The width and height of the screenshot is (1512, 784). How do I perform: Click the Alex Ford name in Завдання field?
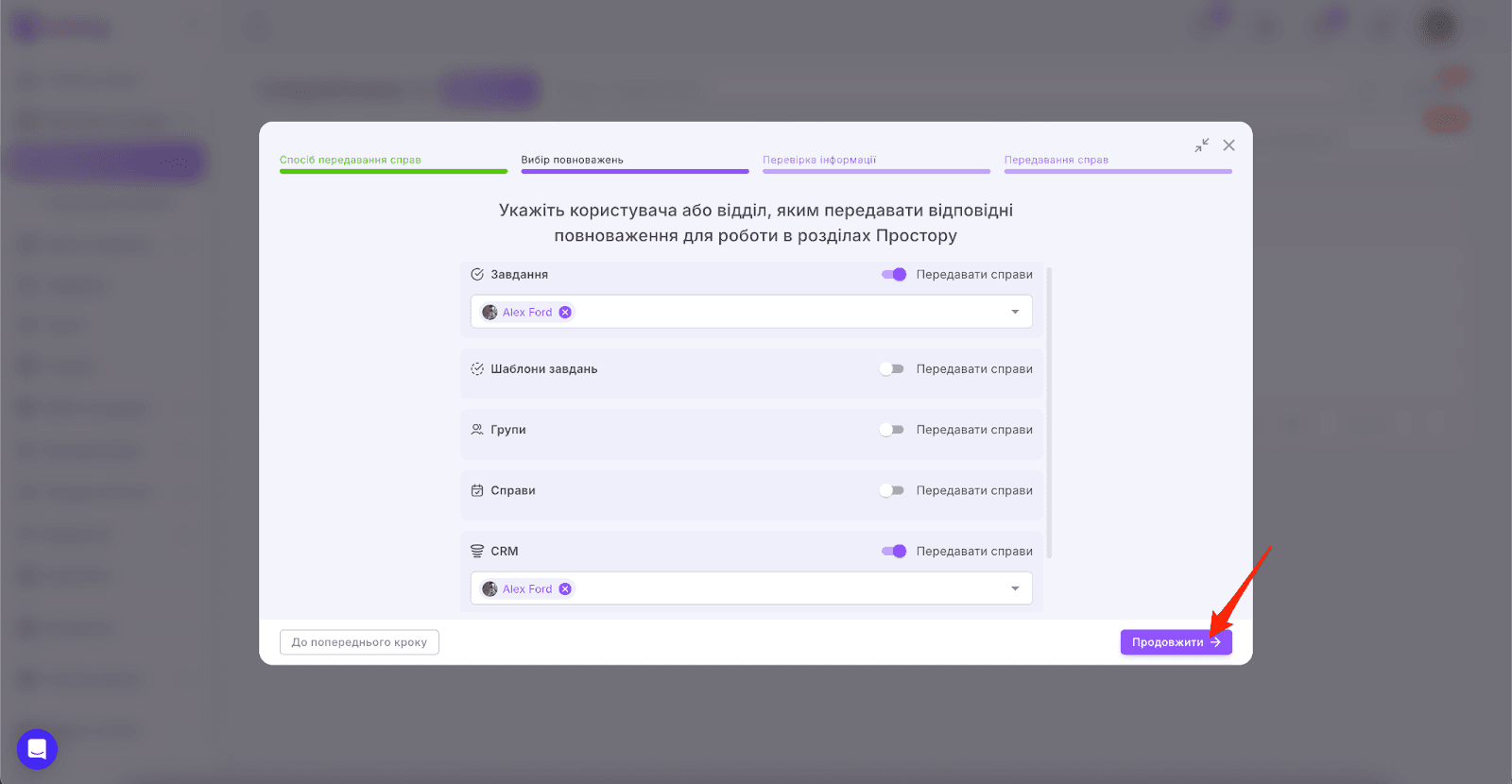[527, 313]
